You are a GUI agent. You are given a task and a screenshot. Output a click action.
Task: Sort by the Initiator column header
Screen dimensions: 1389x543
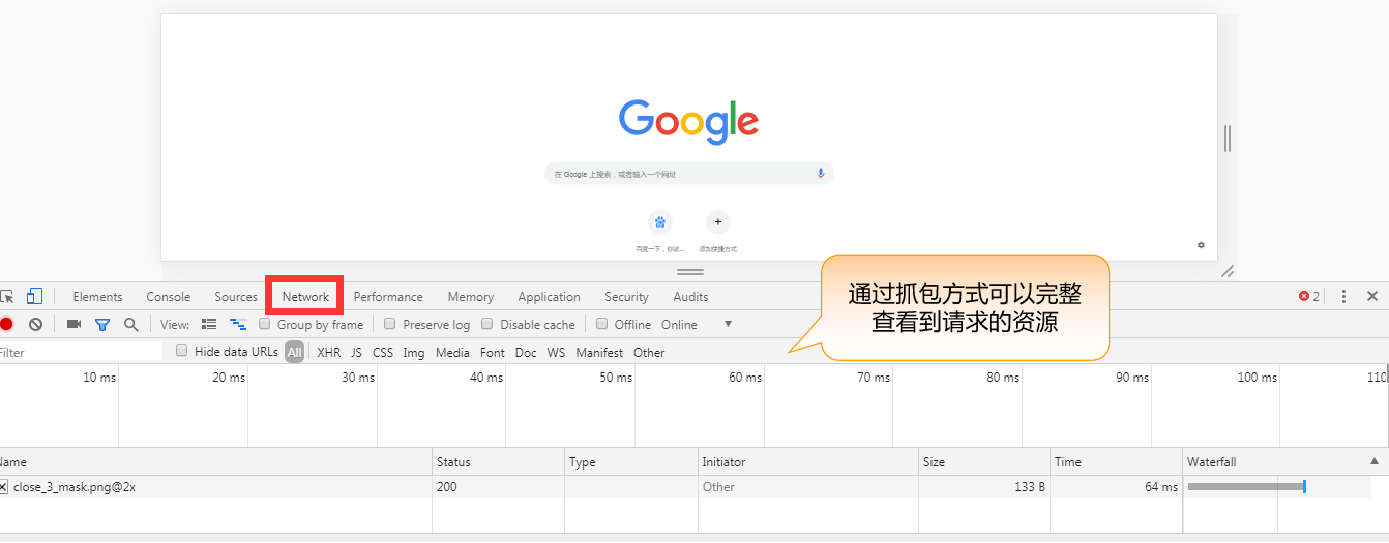point(808,461)
